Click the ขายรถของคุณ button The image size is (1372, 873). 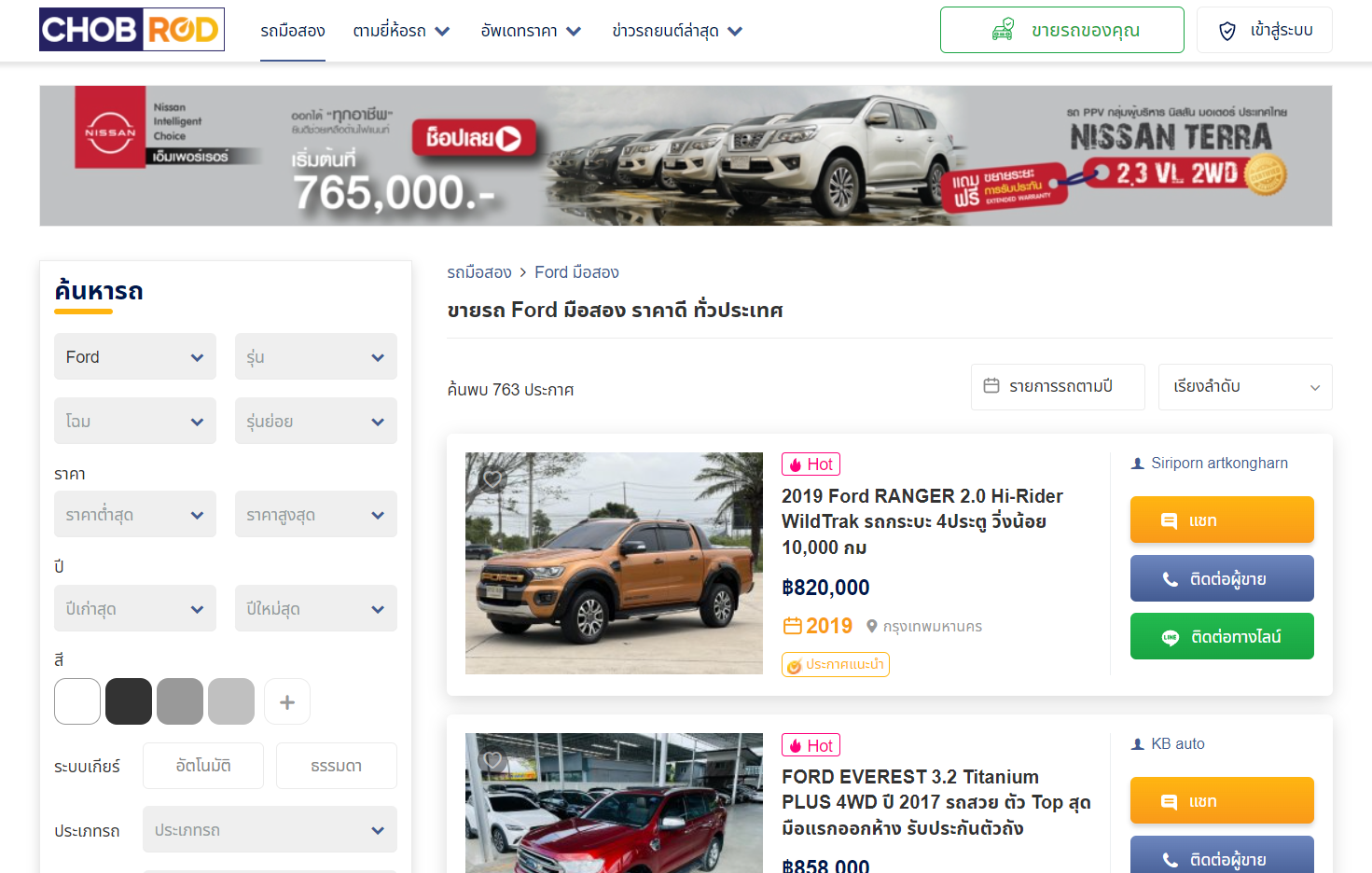click(1061, 29)
